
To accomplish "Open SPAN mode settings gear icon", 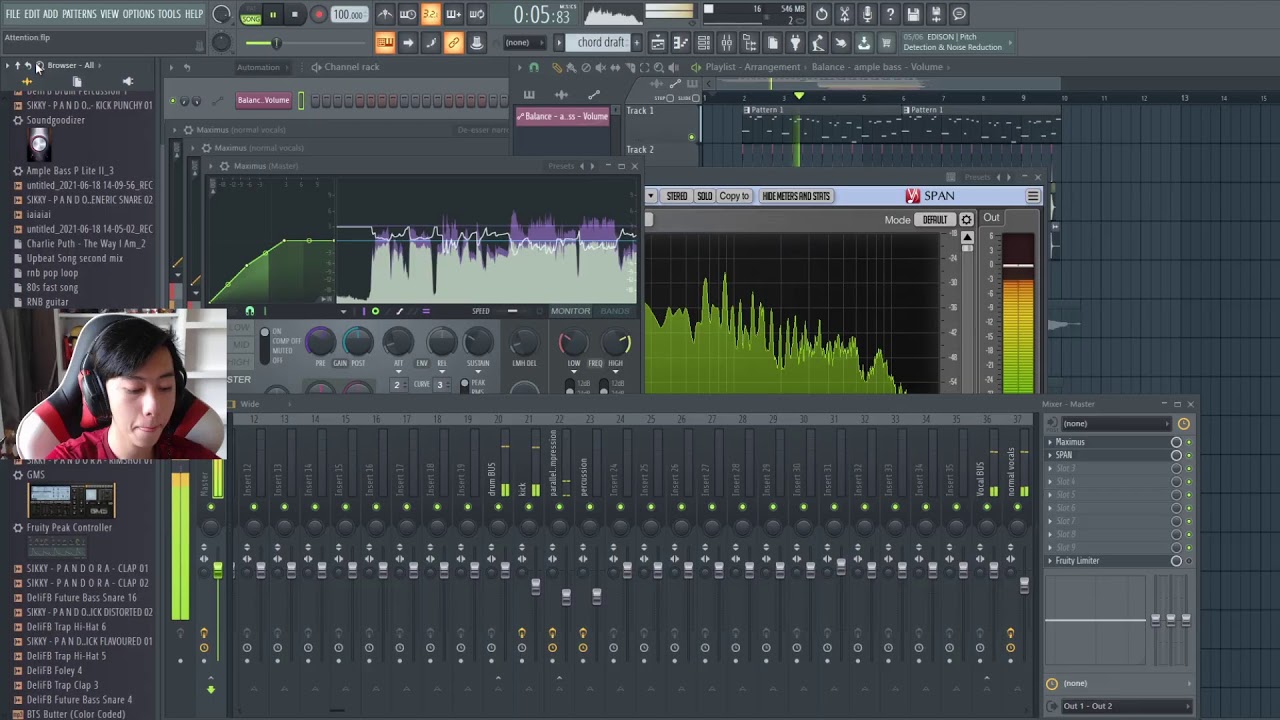I will tap(966, 220).
